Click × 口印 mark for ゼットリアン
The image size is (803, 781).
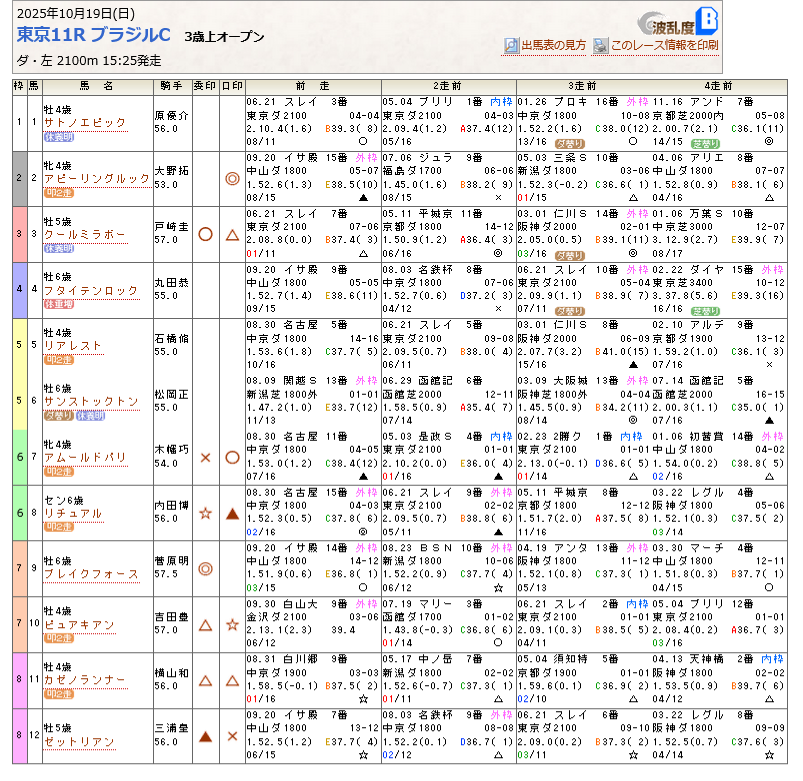click(x=233, y=736)
